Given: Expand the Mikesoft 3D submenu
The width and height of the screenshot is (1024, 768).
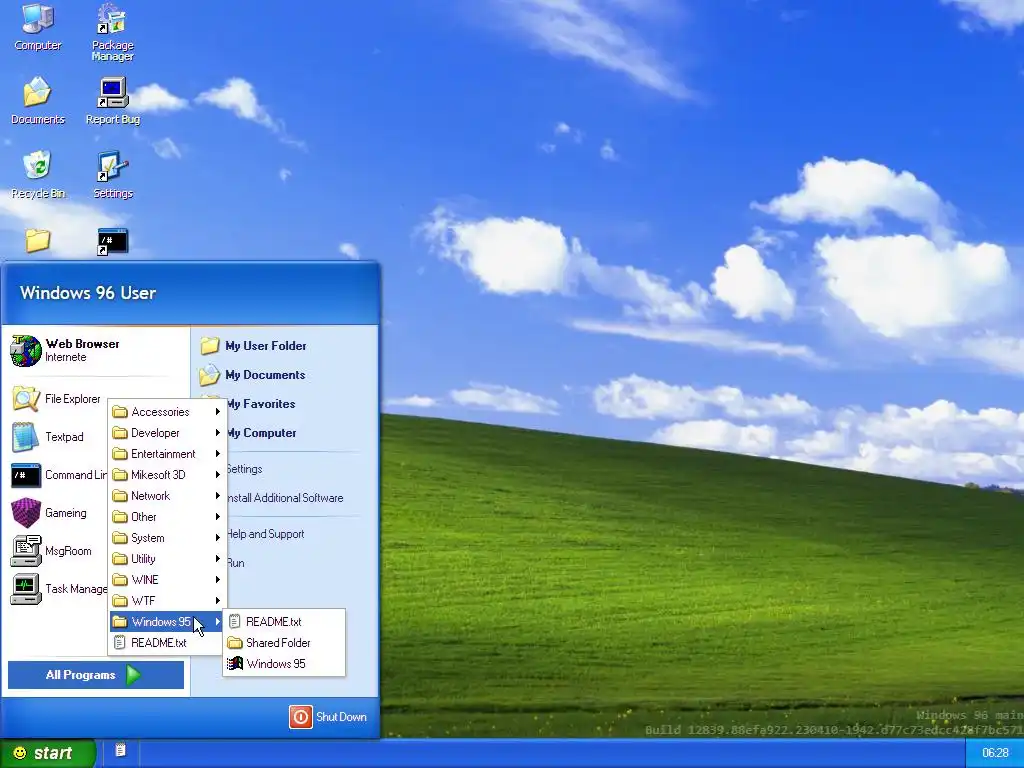Looking at the screenshot, I should (167, 475).
